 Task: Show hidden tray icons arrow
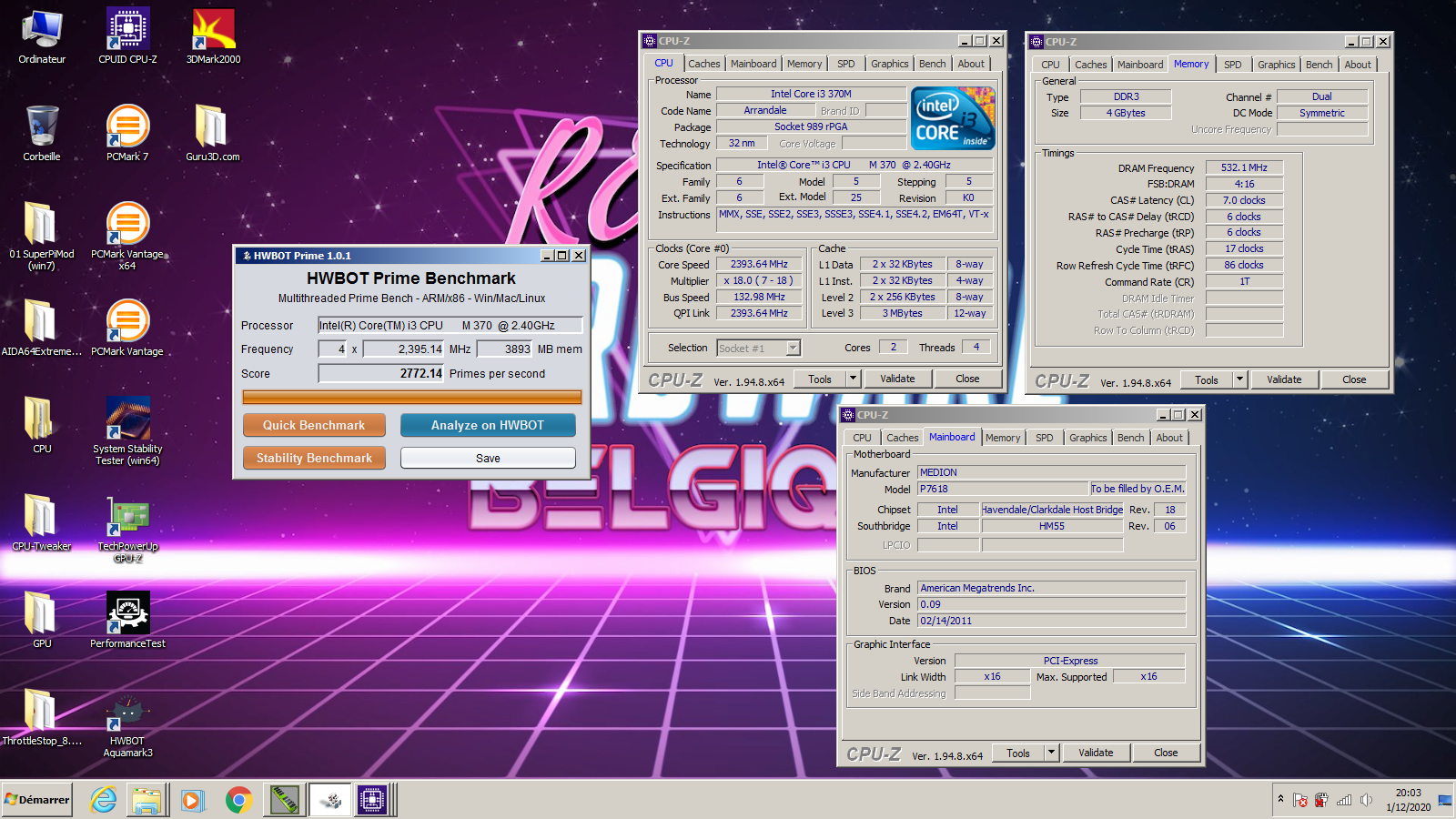(1280, 799)
